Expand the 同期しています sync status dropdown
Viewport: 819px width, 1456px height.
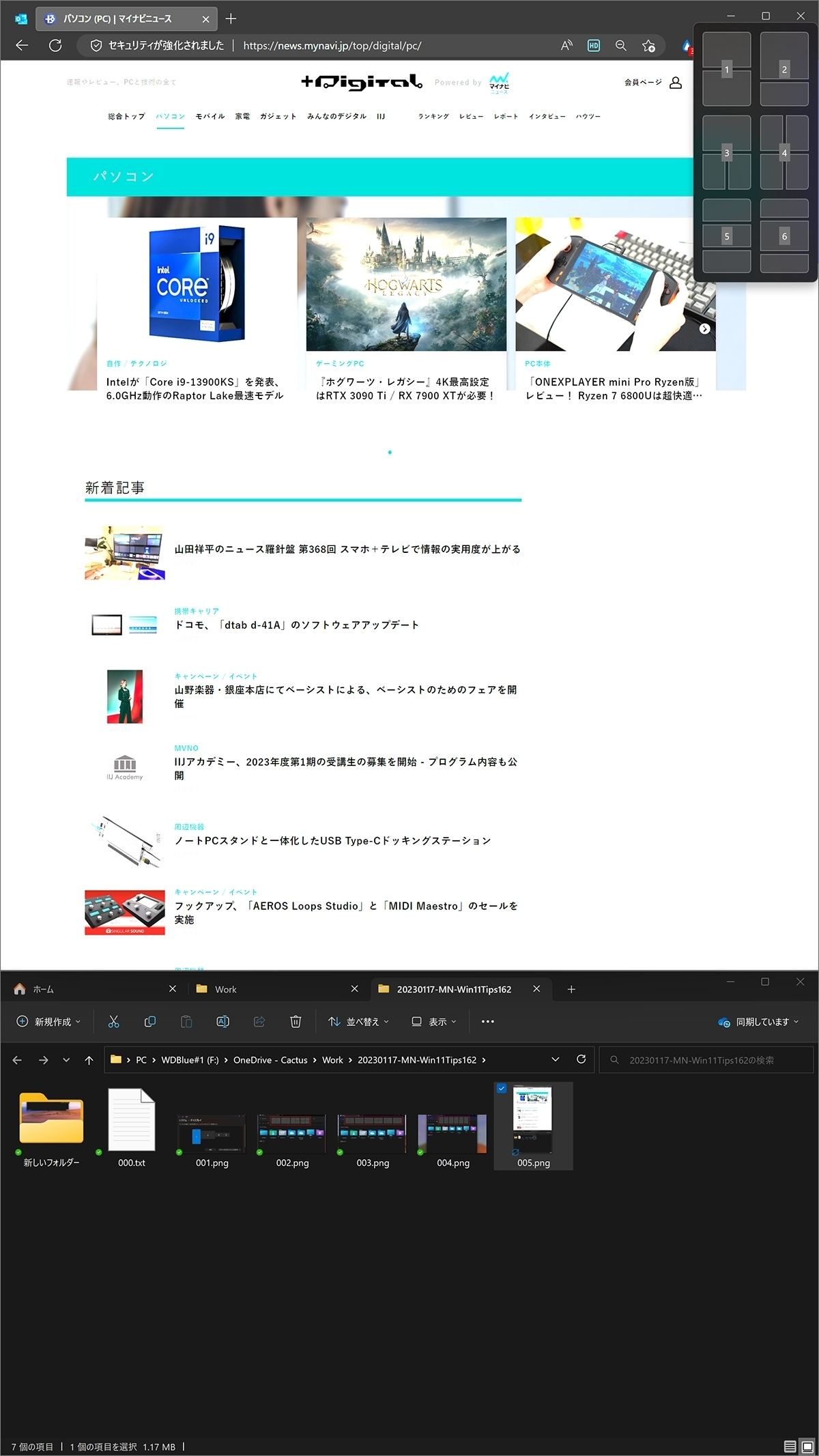tap(758, 1021)
